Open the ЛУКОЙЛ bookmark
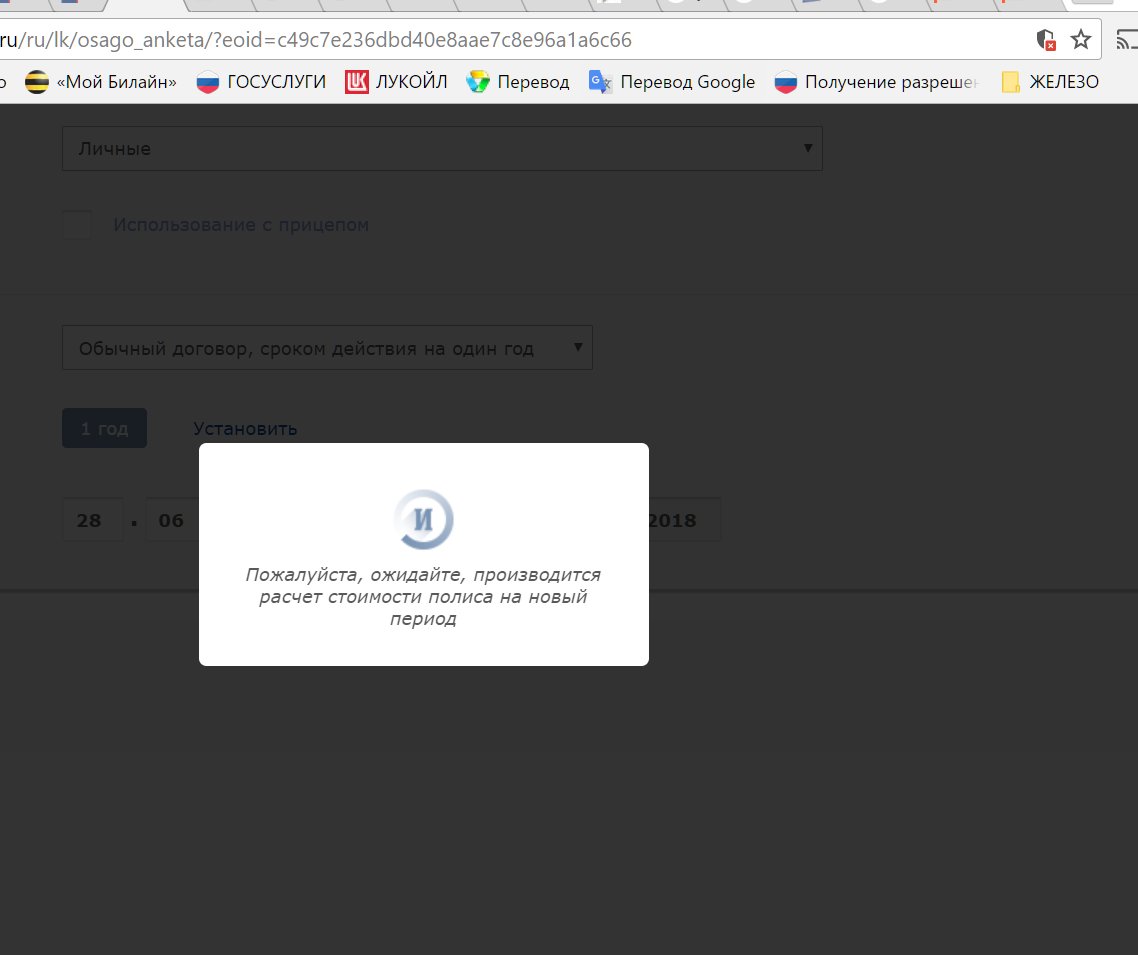The image size is (1138, 955). [396, 82]
